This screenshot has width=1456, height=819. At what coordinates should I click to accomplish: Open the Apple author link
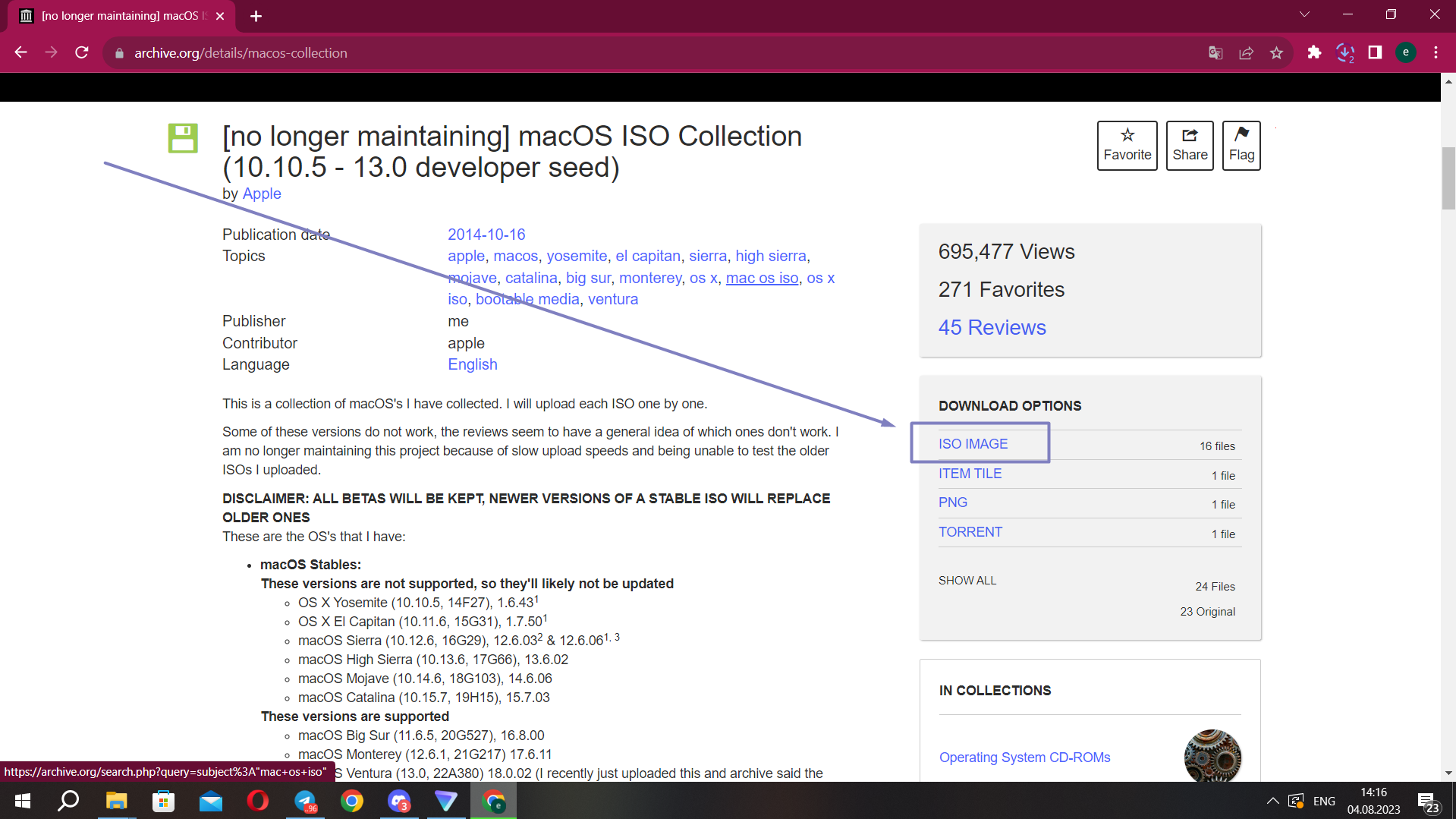coord(262,194)
